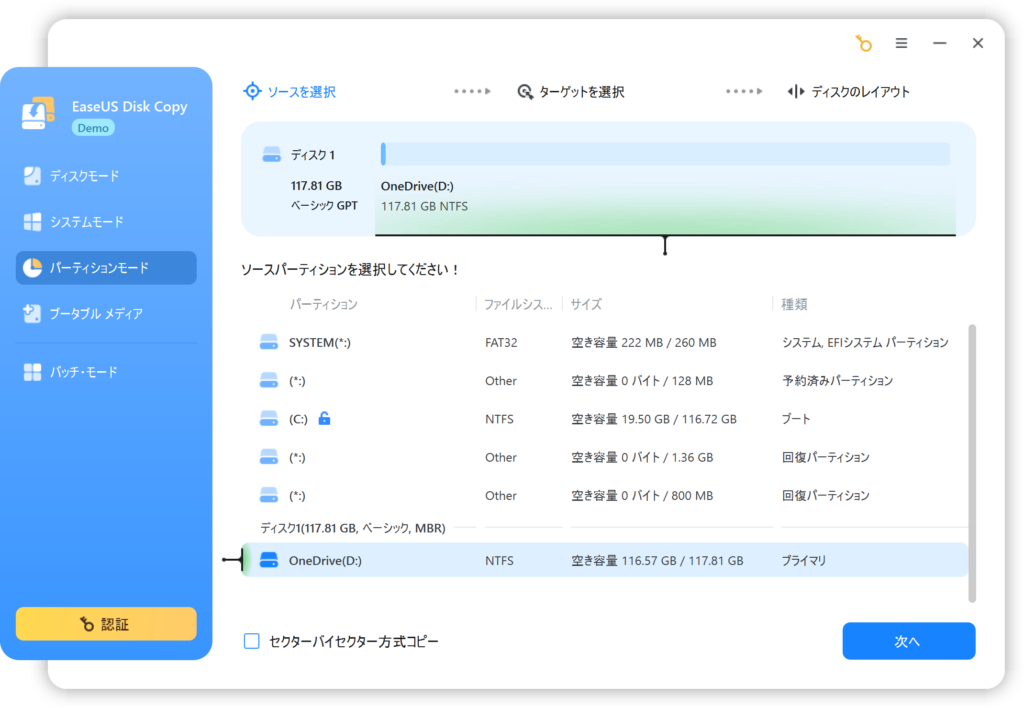This screenshot has height=708, width=1024.
Task: Click the ブータブル メディア icon
Action: [32, 314]
